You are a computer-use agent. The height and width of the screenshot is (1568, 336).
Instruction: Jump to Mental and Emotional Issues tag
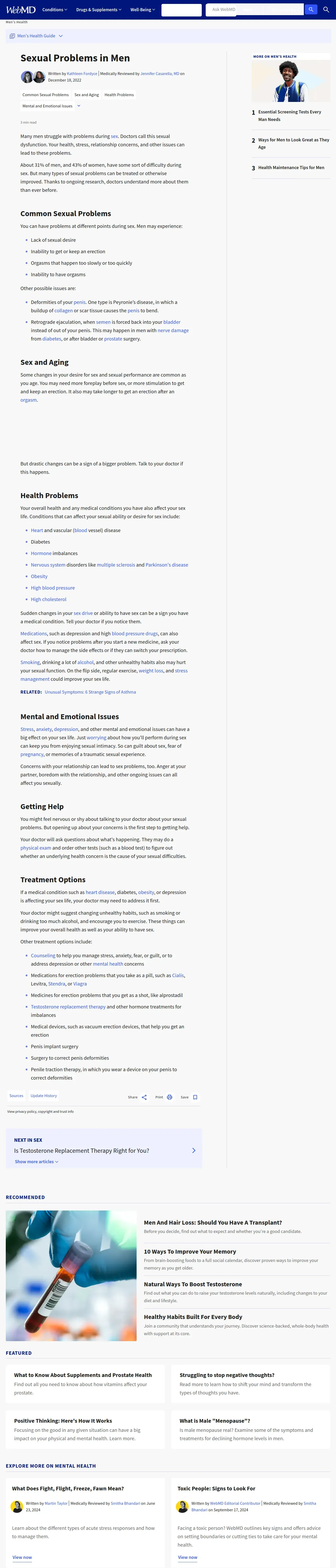[x=48, y=106]
